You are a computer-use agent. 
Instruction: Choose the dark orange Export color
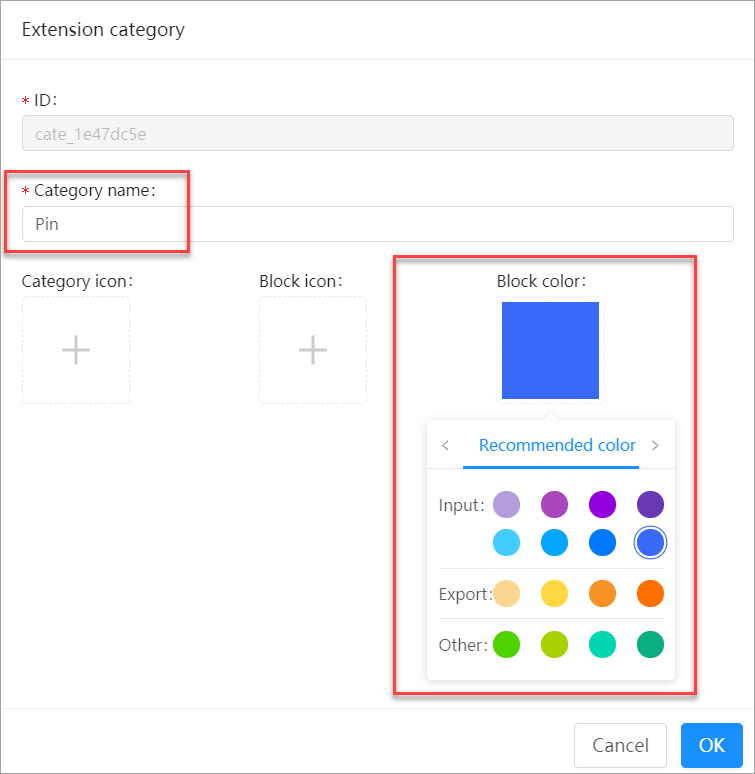650,594
